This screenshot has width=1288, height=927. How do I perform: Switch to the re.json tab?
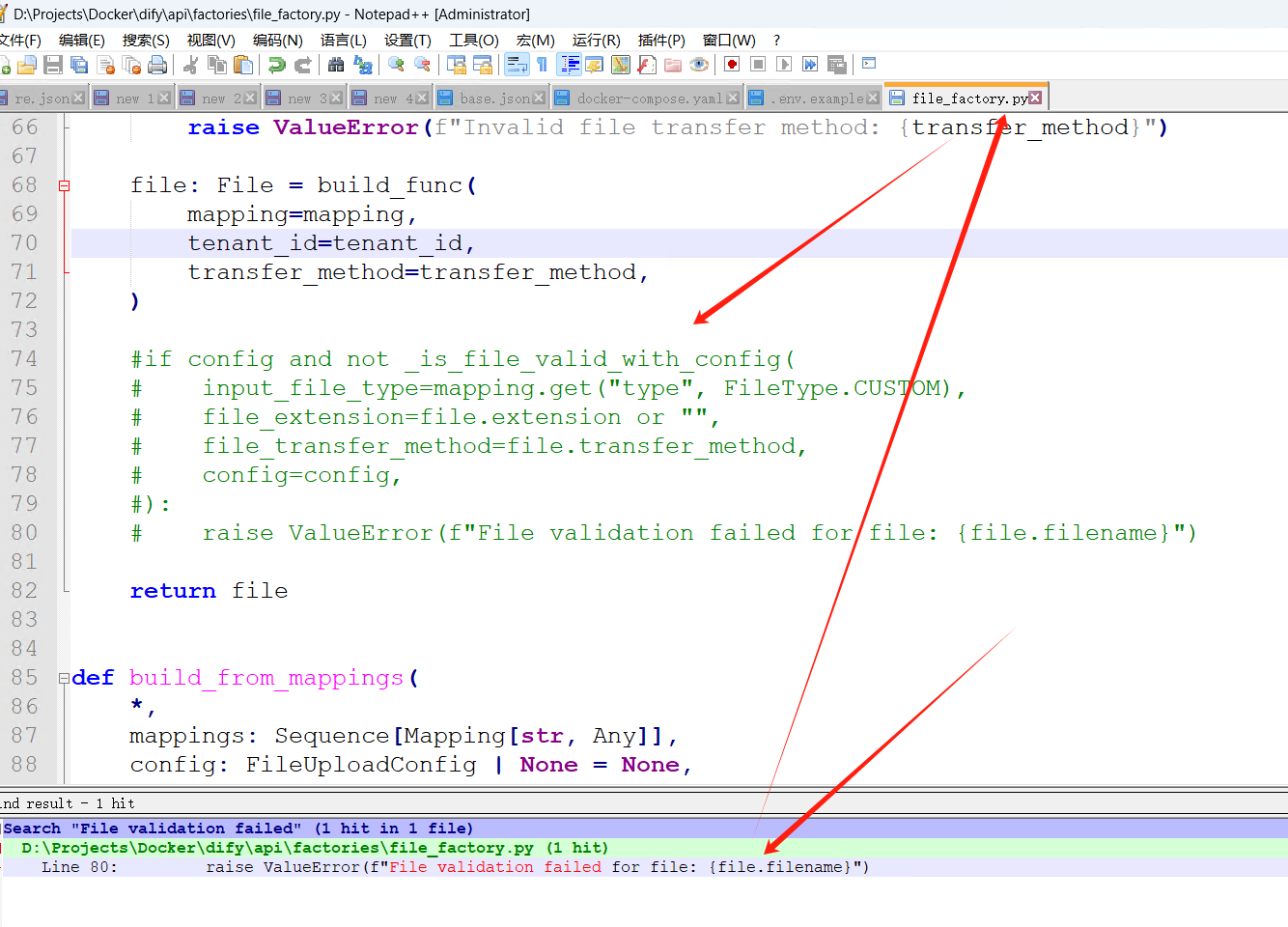point(42,98)
